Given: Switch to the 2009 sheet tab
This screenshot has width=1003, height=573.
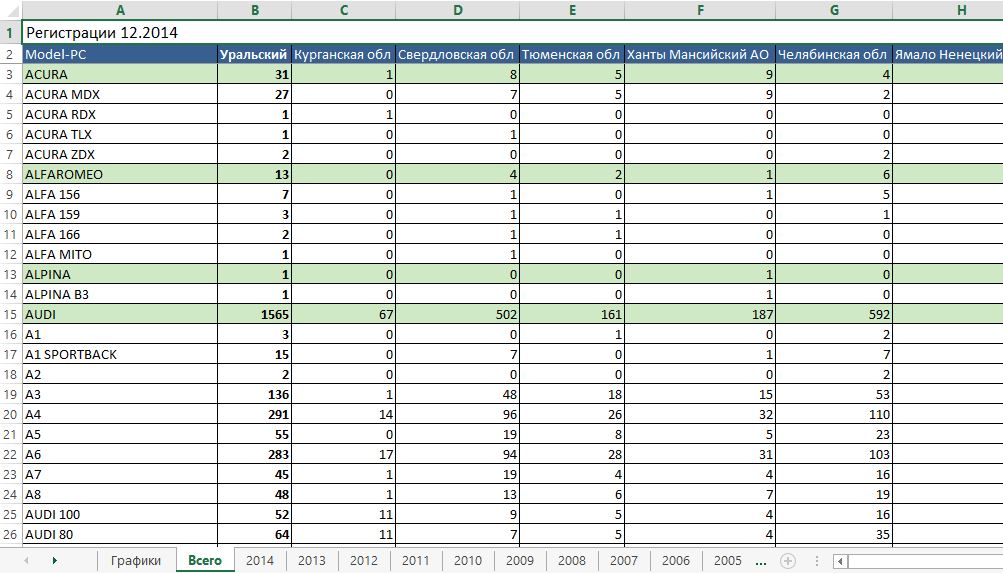Looking at the screenshot, I should click(x=519, y=561).
